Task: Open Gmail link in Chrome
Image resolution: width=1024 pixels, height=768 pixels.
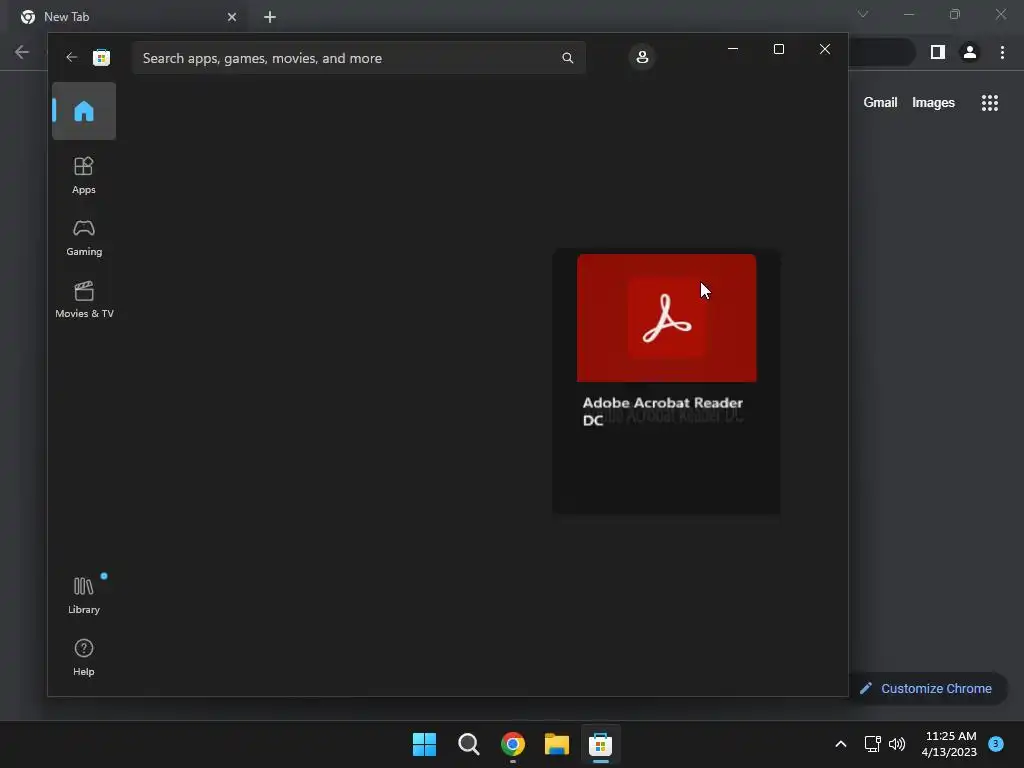Action: pos(880,103)
